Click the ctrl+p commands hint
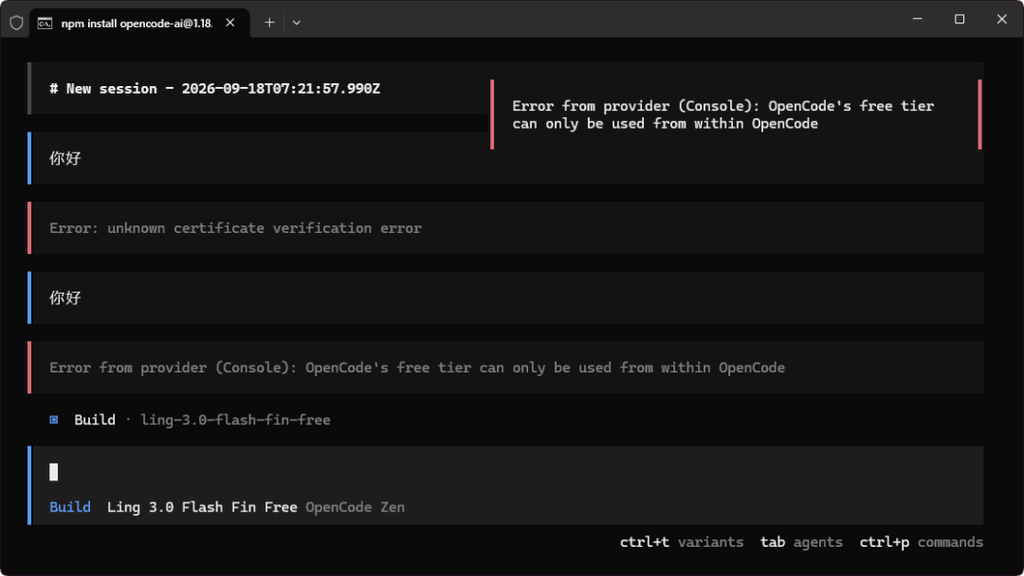The height and width of the screenshot is (576, 1024). pos(921,542)
